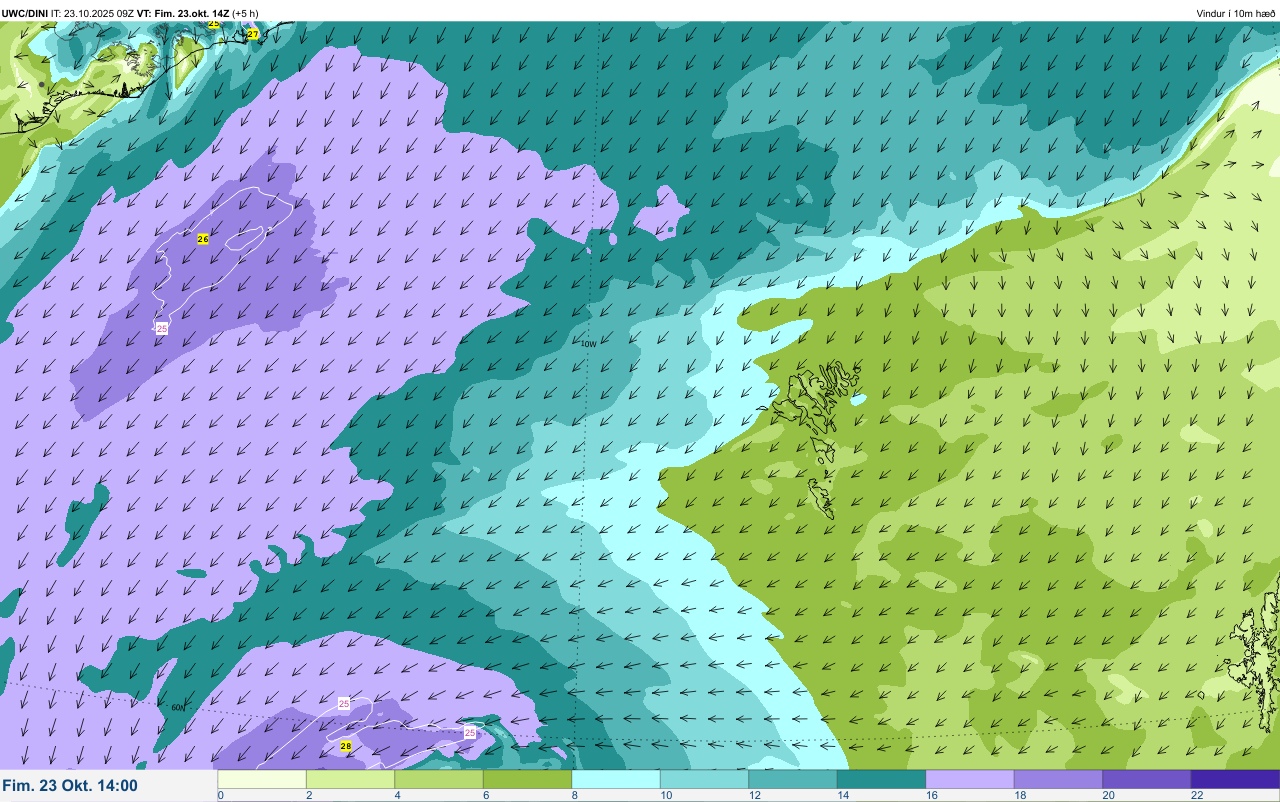Click the 'UWC/DINI' model label

pos(25,13)
